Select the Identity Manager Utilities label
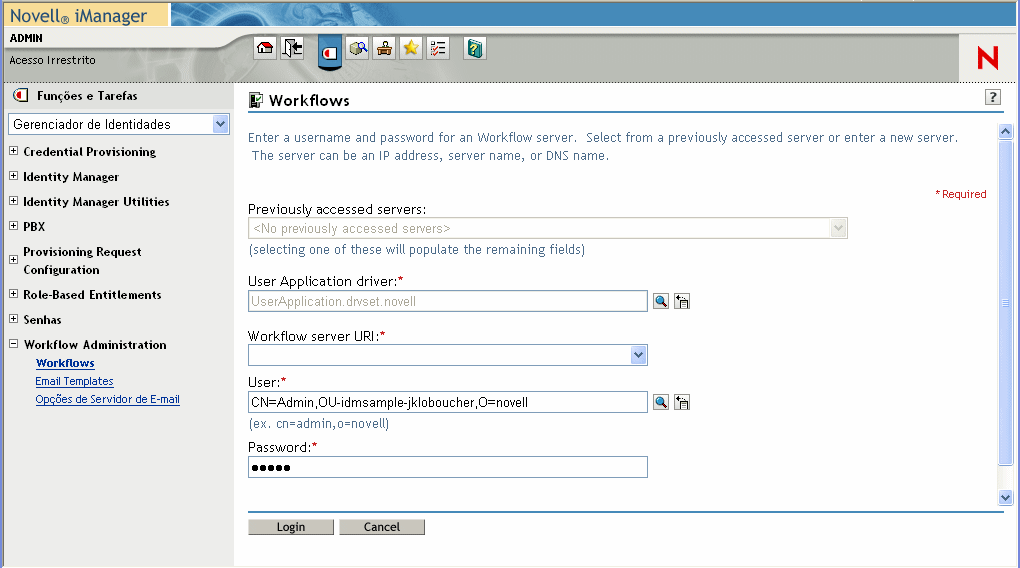 click(96, 202)
